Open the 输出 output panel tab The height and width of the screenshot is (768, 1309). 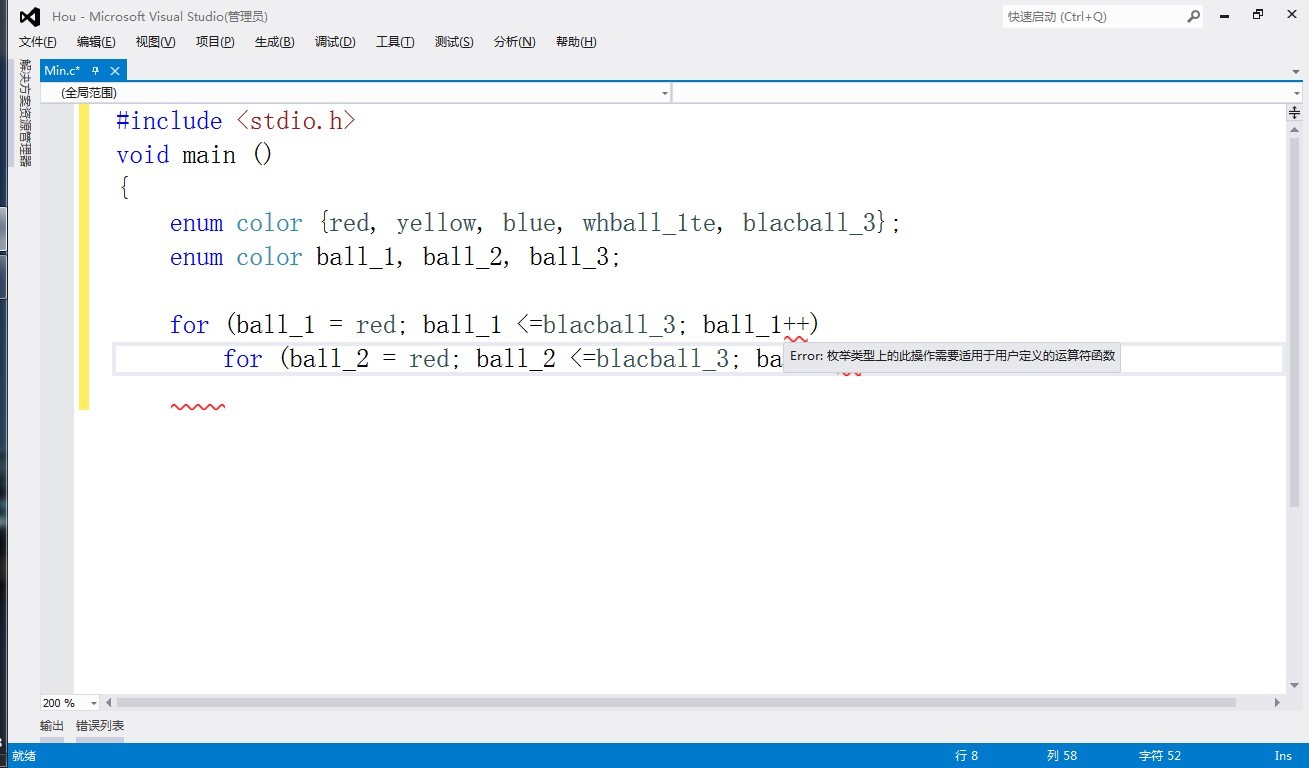point(52,726)
